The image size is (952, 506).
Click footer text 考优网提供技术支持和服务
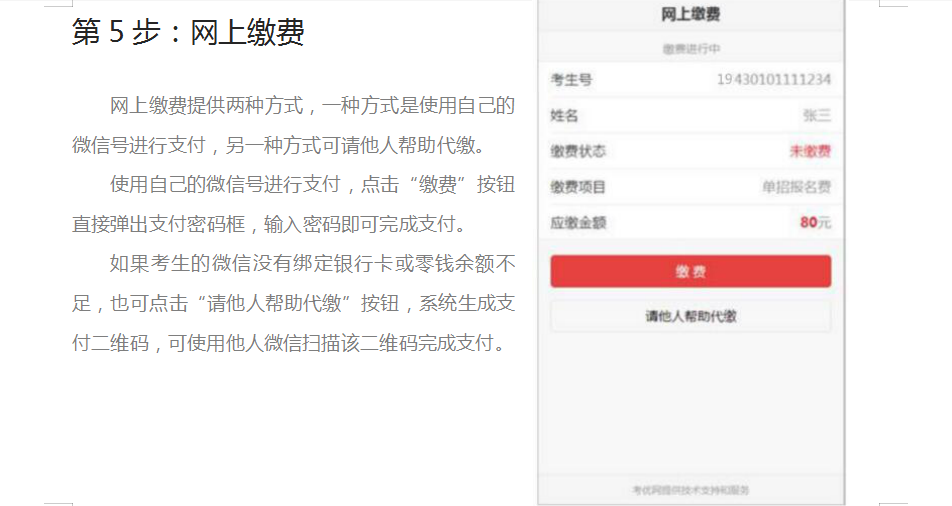(x=690, y=490)
